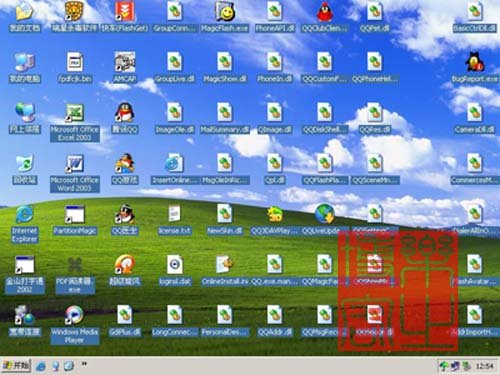Select the 我的电脑 (My Computer) icon
The image size is (500, 375).
(x=24, y=62)
